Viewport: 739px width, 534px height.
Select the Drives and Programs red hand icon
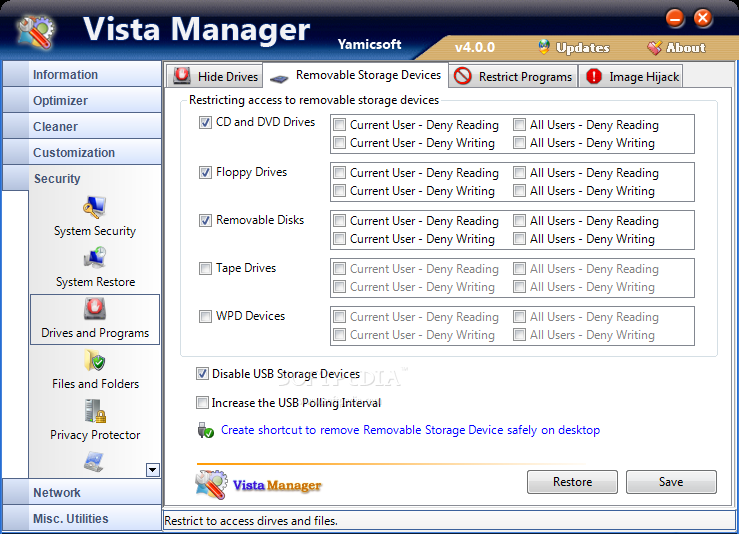pyautogui.click(x=95, y=309)
